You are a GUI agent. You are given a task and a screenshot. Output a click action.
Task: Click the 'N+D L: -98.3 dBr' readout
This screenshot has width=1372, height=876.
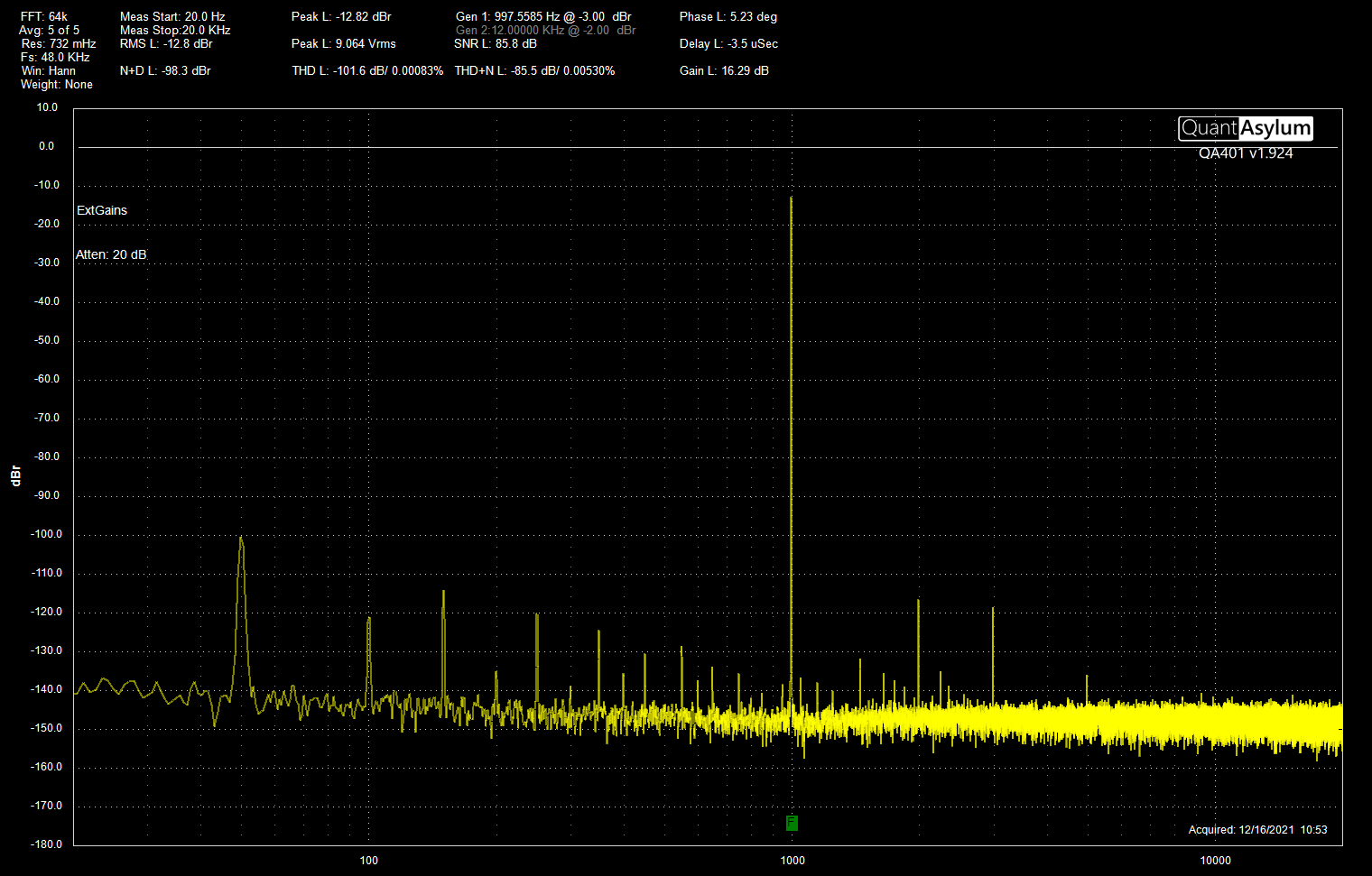165,70
